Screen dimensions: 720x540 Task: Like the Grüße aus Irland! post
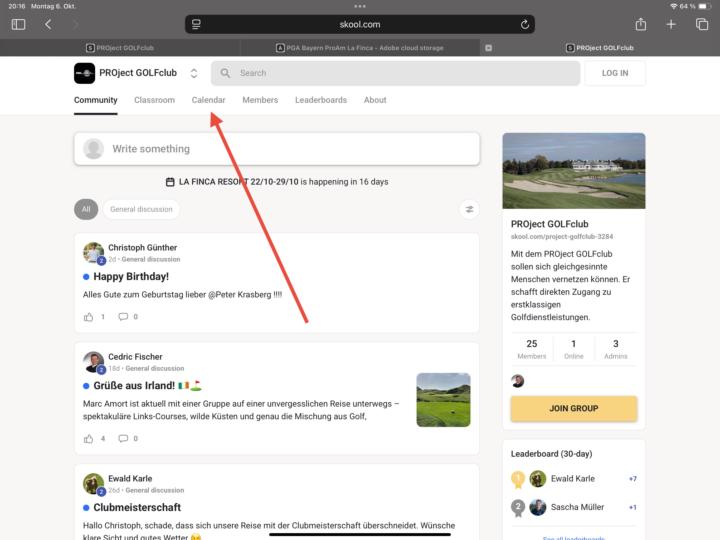pyautogui.click(x=89, y=439)
